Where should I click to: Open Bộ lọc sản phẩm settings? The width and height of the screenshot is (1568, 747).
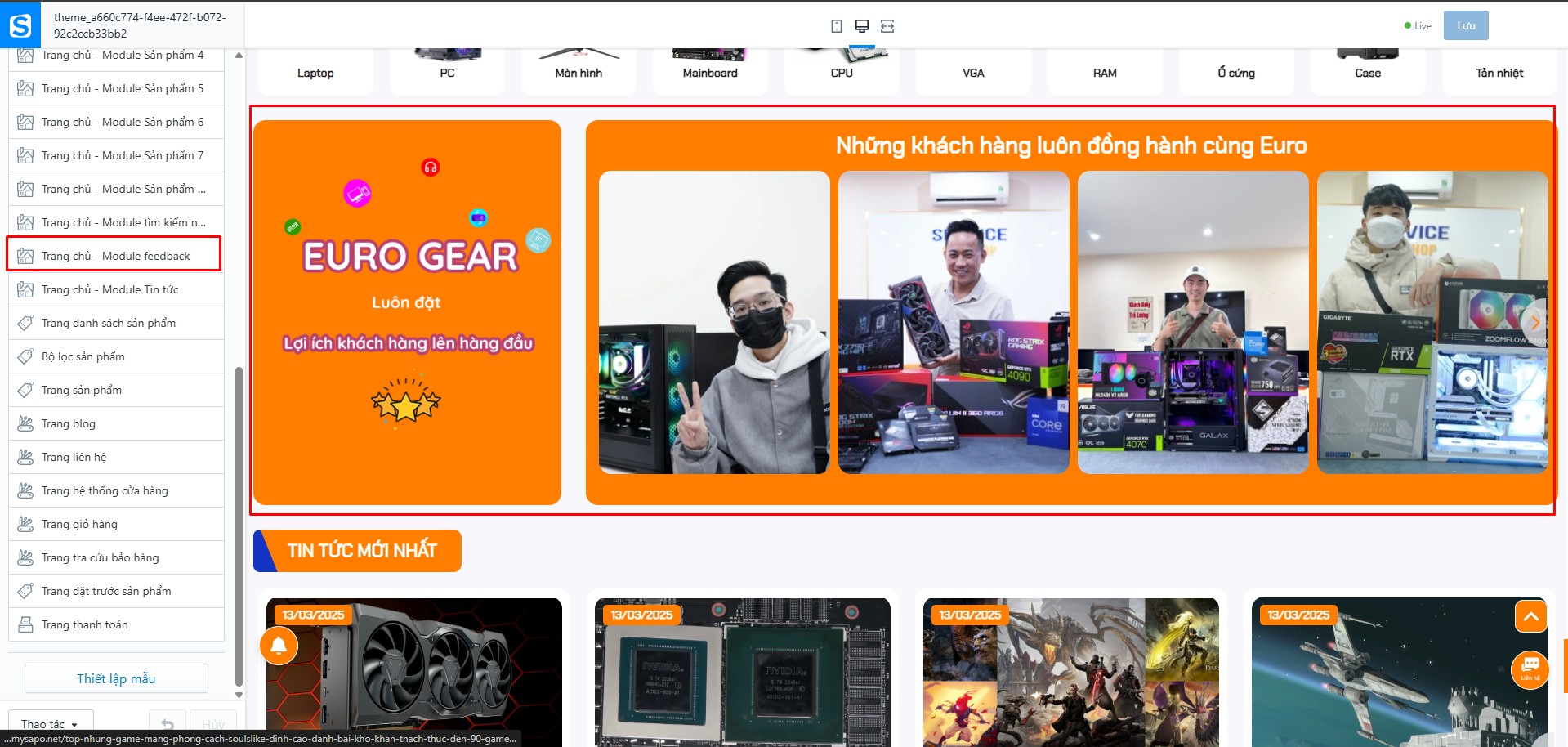116,356
